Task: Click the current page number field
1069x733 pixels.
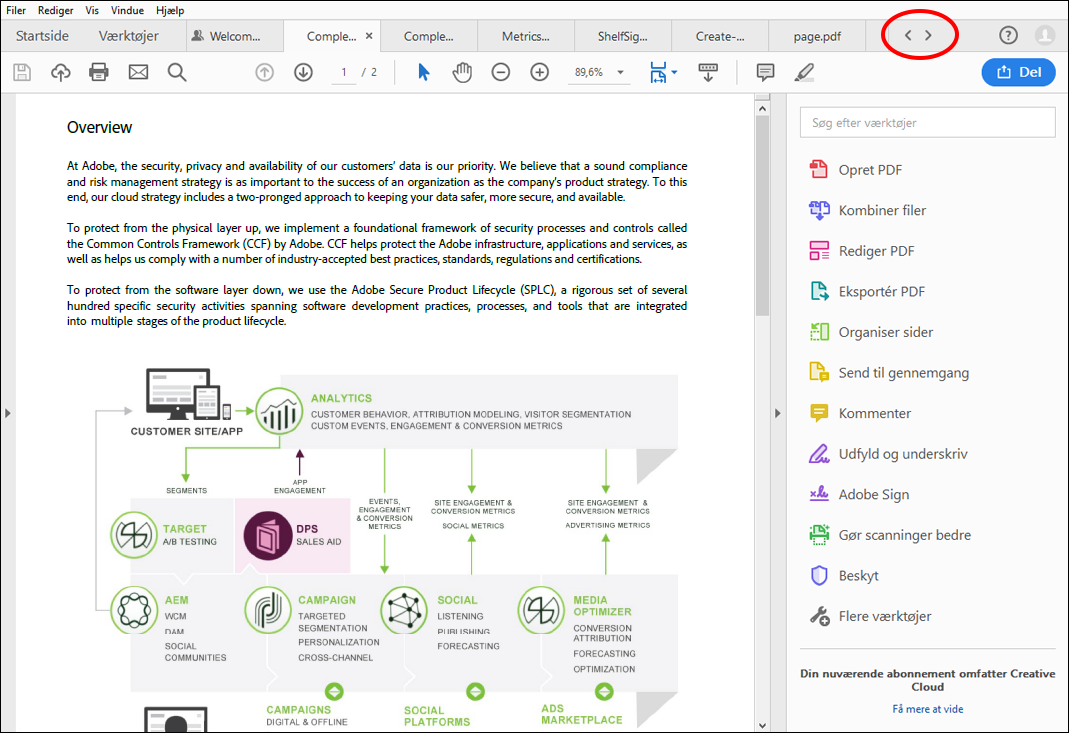Action: click(344, 72)
